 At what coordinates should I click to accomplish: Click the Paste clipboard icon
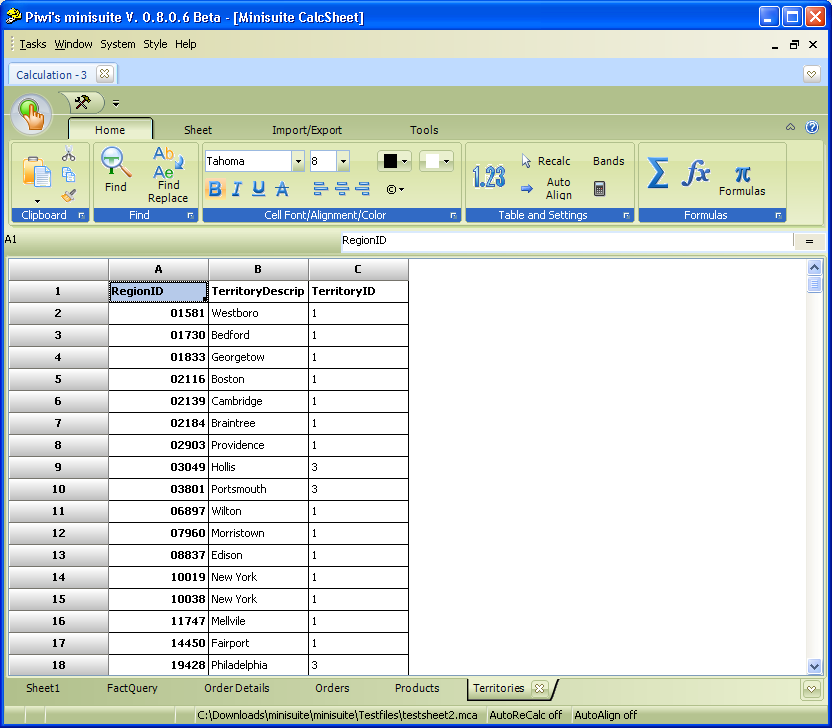click(x=37, y=172)
